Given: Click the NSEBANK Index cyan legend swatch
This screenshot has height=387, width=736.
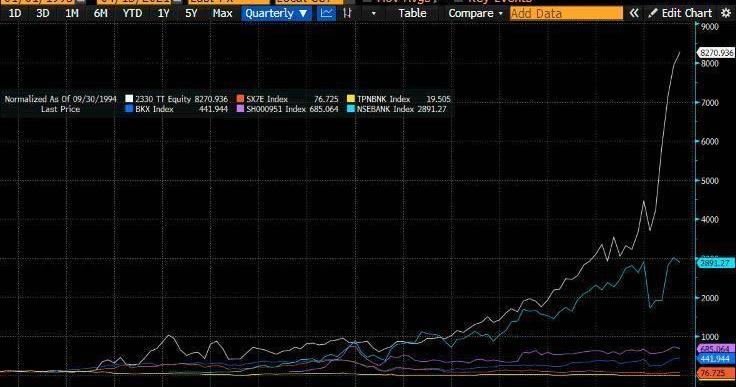Looking at the screenshot, I should coord(351,109).
